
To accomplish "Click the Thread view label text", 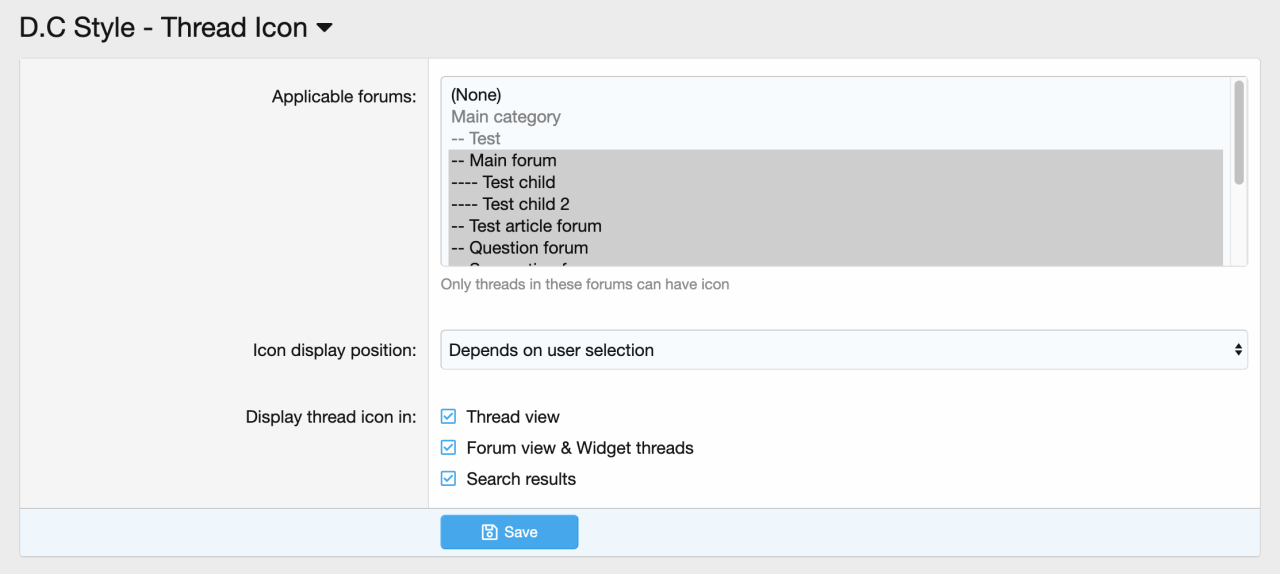I will click(513, 417).
